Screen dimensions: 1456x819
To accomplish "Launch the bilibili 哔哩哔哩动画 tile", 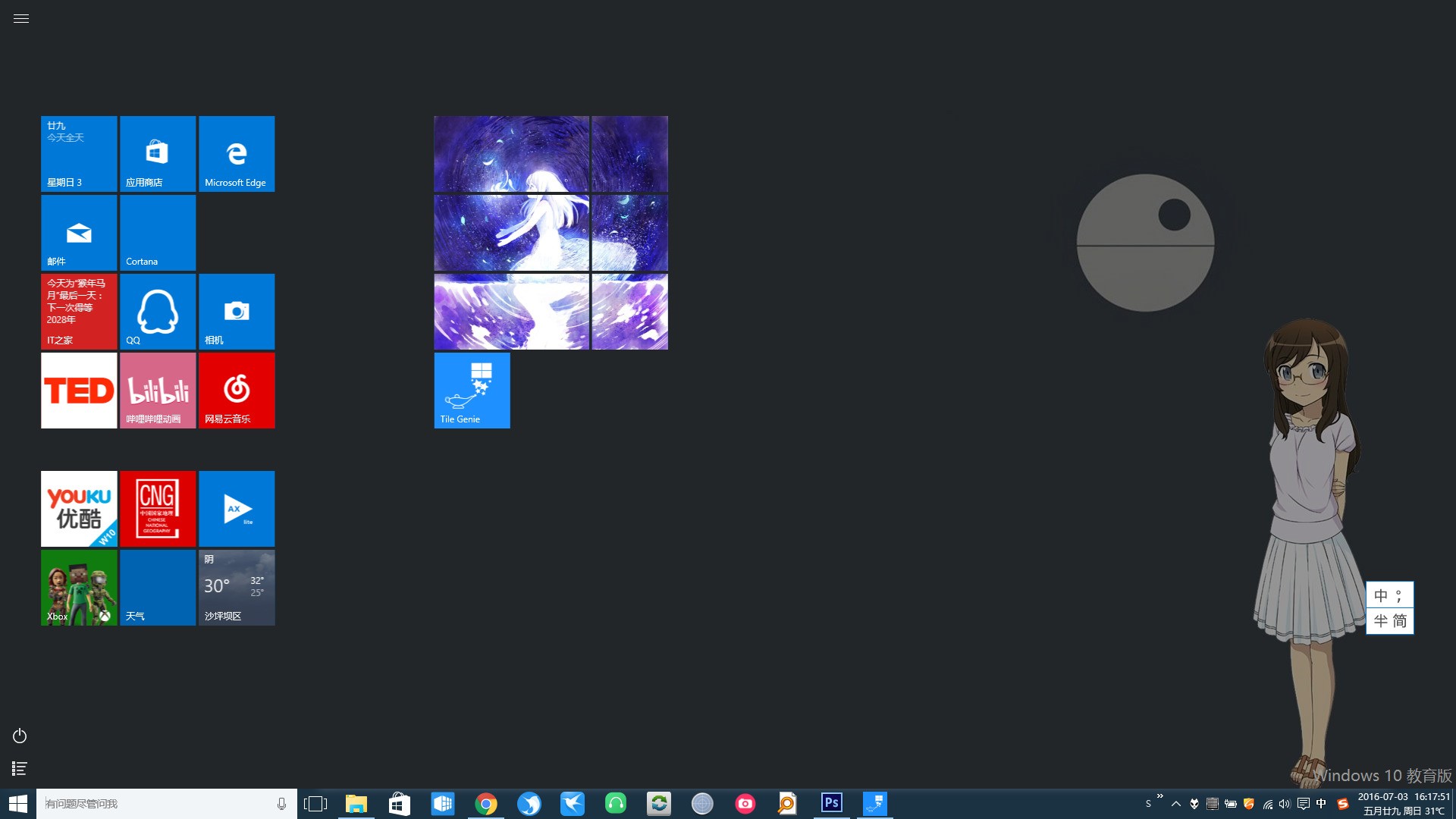I will tap(158, 391).
